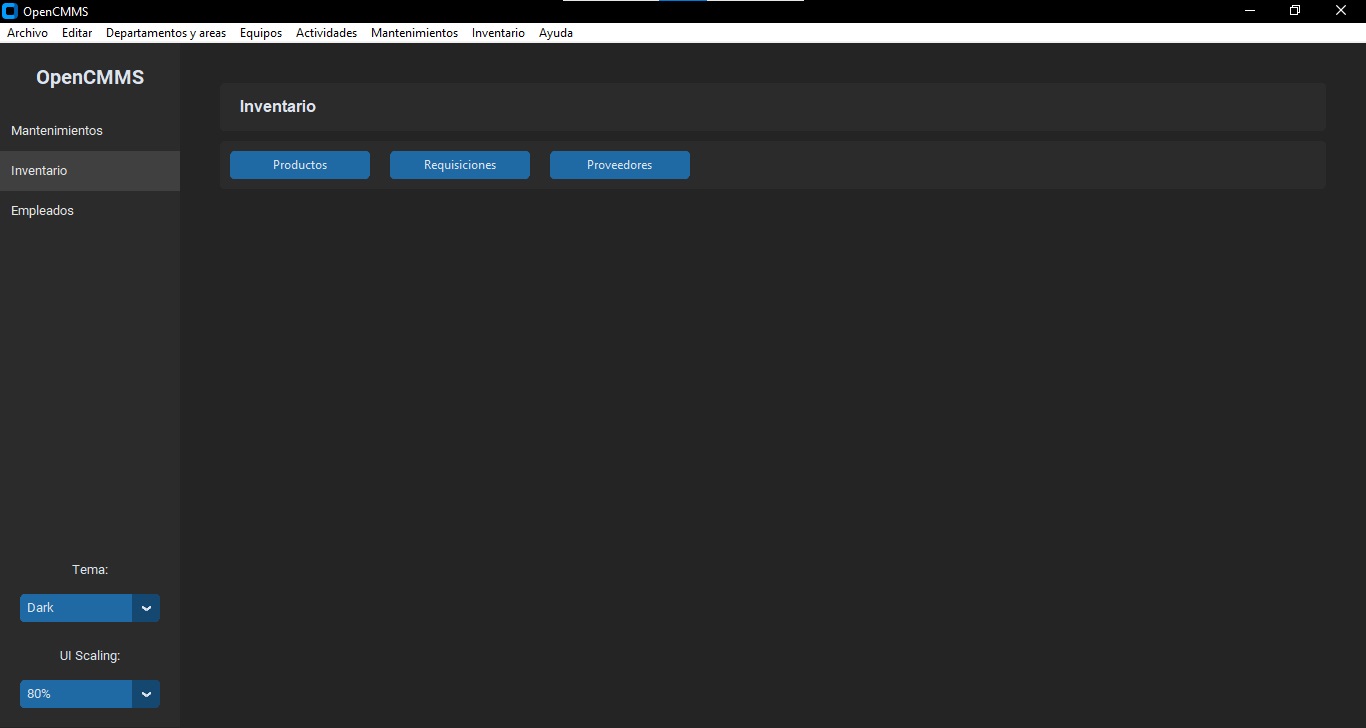Open the Departamentos y areas menu

click(166, 32)
